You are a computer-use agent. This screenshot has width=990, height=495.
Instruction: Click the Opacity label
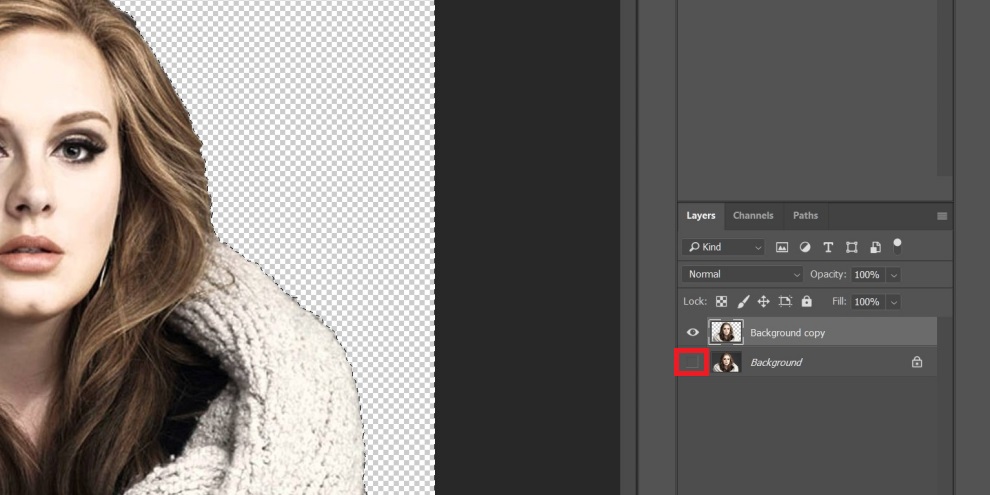(x=828, y=275)
